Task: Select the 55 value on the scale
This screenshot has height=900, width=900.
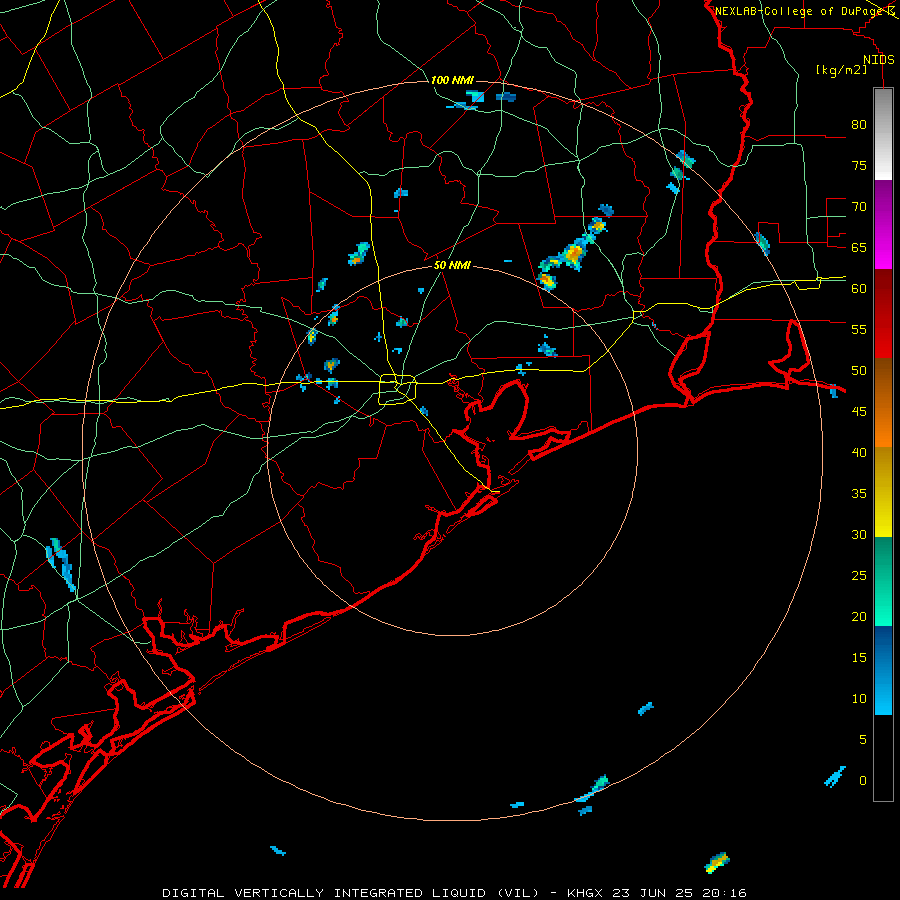Action: (x=859, y=329)
